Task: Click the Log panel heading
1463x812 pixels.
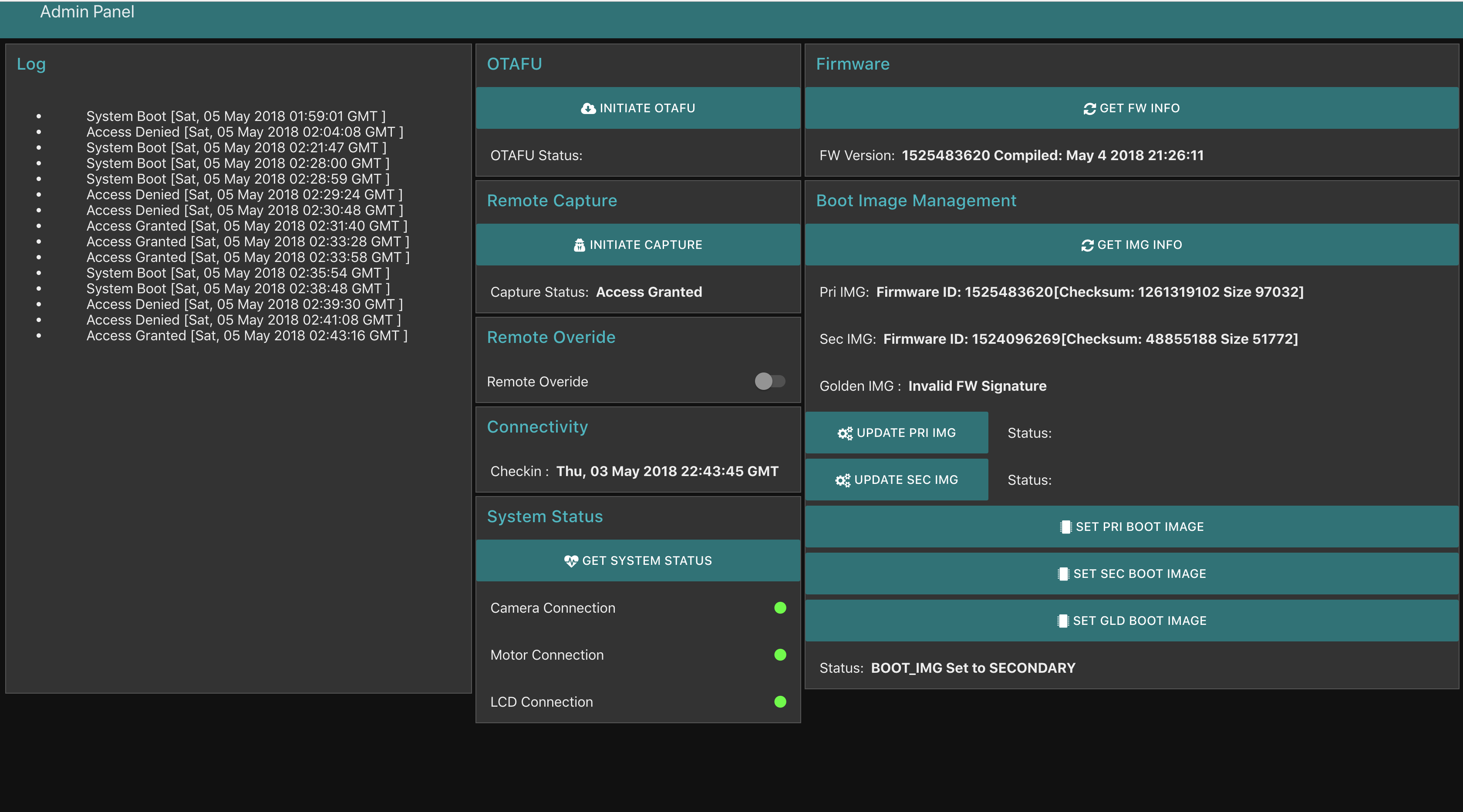Action: pyautogui.click(x=31, y=64)
